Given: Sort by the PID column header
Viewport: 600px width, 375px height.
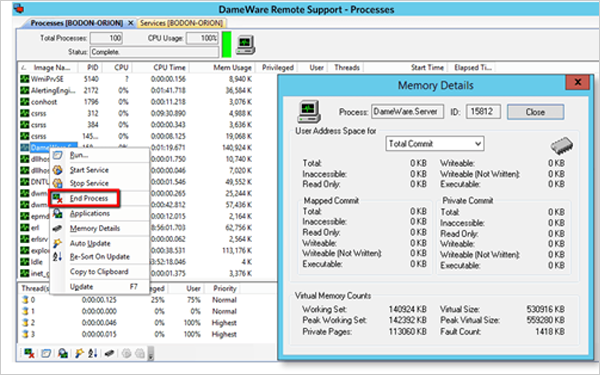Looking at the screenshot, I should (90, 67).
